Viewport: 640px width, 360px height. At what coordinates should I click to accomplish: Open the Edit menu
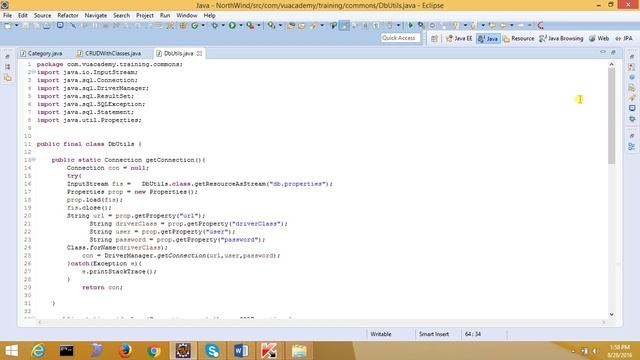pyautogui.click(x=22, y=15)
